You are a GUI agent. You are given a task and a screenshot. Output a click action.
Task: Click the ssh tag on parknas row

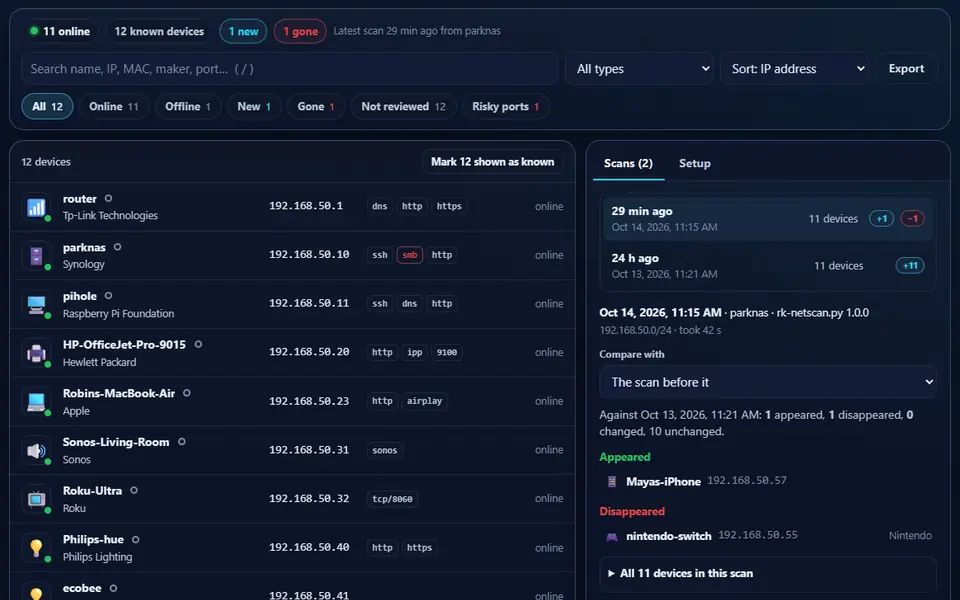[x=380, y=255]
